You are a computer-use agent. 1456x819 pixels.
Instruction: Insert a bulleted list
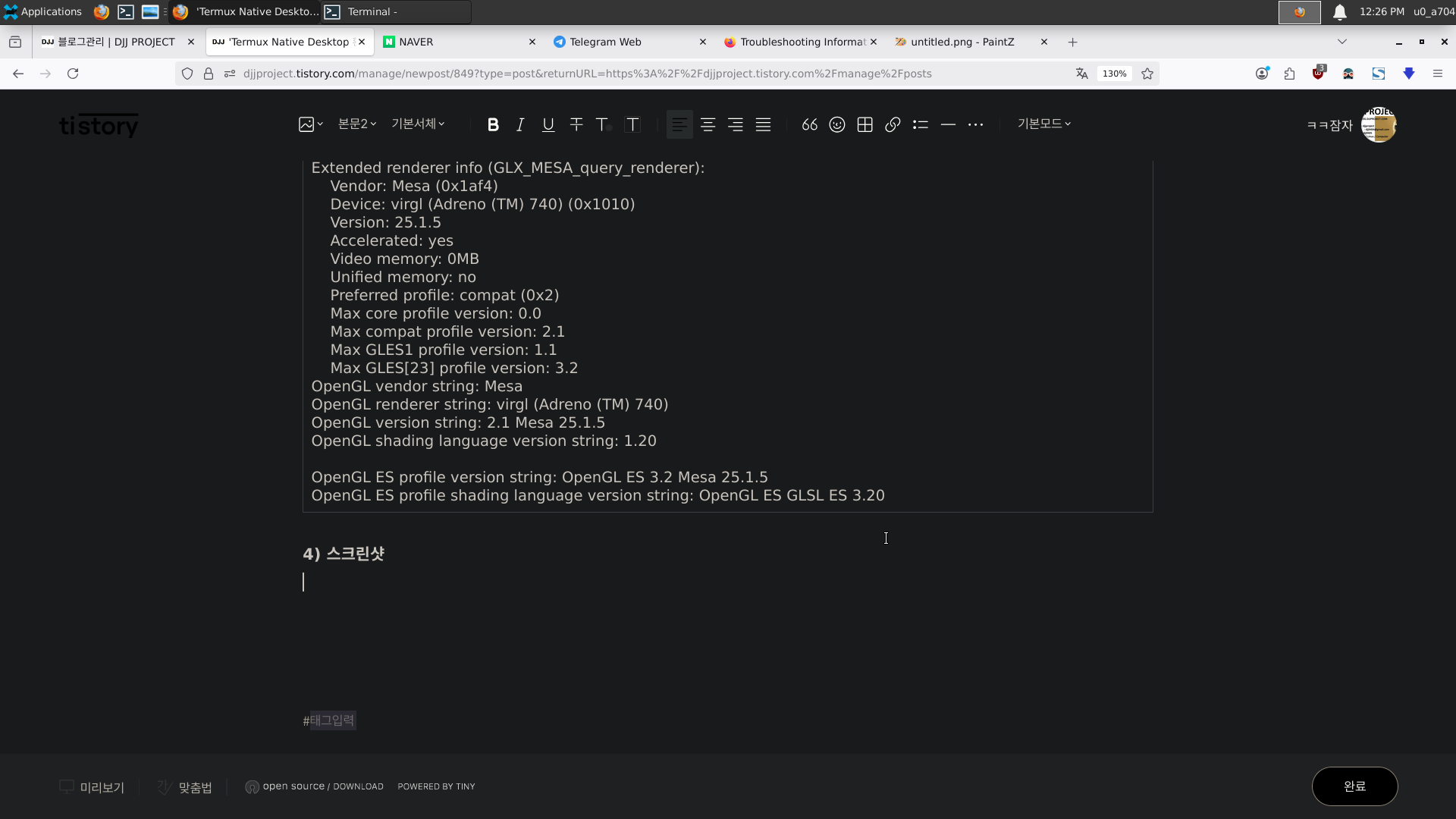[x=921, y=124]
